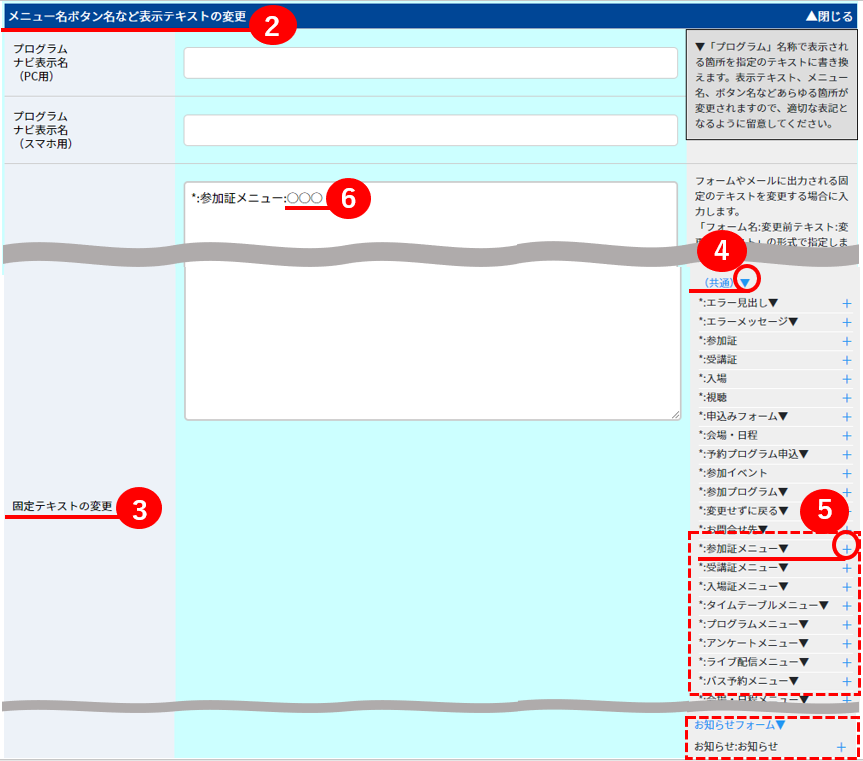The height and width of the screenshot is (761, 863).
Task: Click the plus icon for プログラムメニュー
Action: [x=846, y=625]
